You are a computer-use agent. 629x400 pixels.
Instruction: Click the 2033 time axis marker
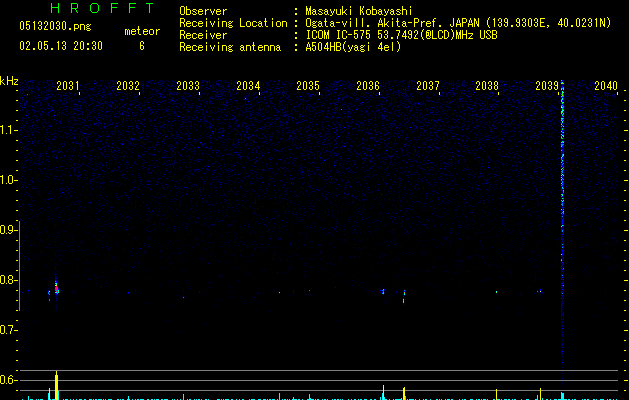(x=188, y=86)
